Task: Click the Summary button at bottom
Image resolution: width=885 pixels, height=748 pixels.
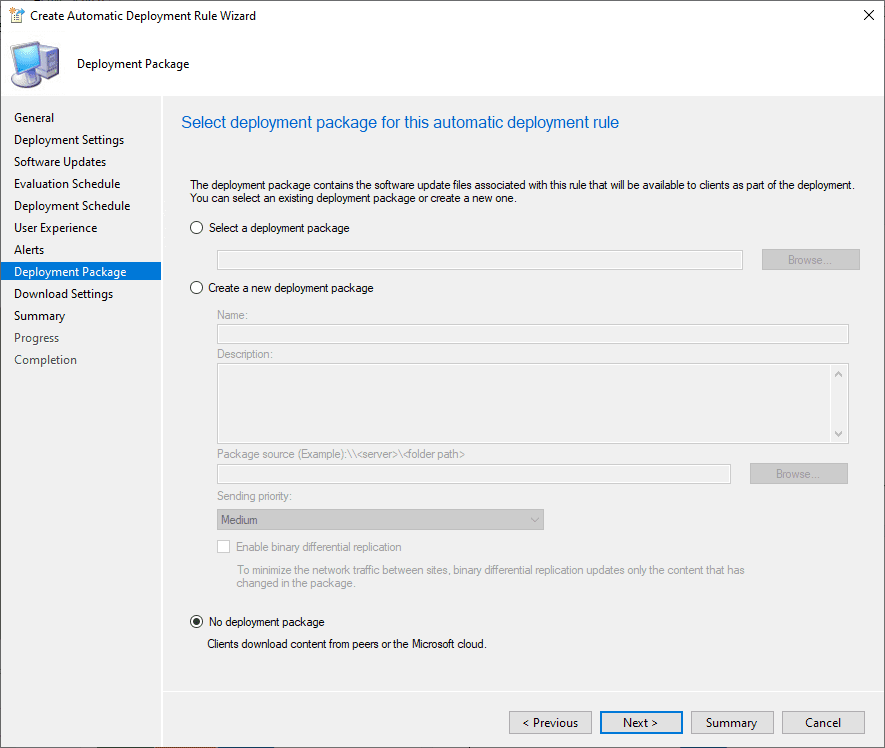Action: point(731,723)
